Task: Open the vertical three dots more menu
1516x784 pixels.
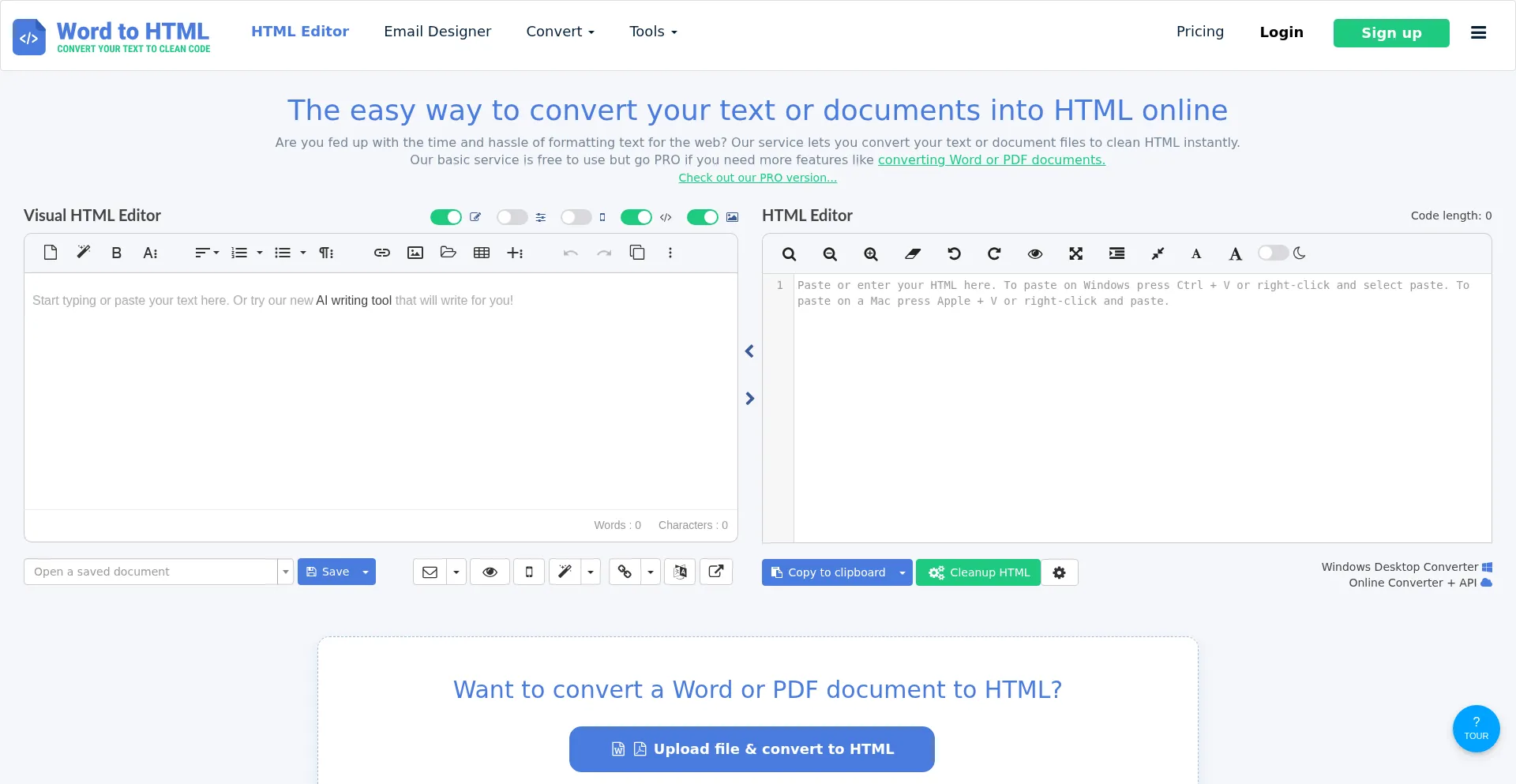Action: coord(670,253)
